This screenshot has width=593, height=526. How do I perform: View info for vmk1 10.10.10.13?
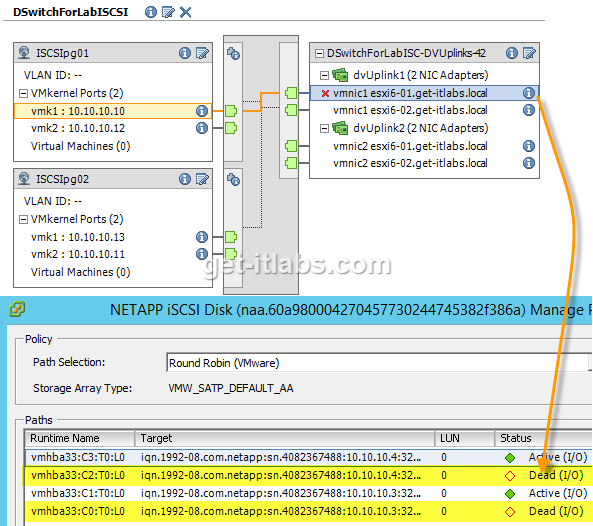click(202, 237)
